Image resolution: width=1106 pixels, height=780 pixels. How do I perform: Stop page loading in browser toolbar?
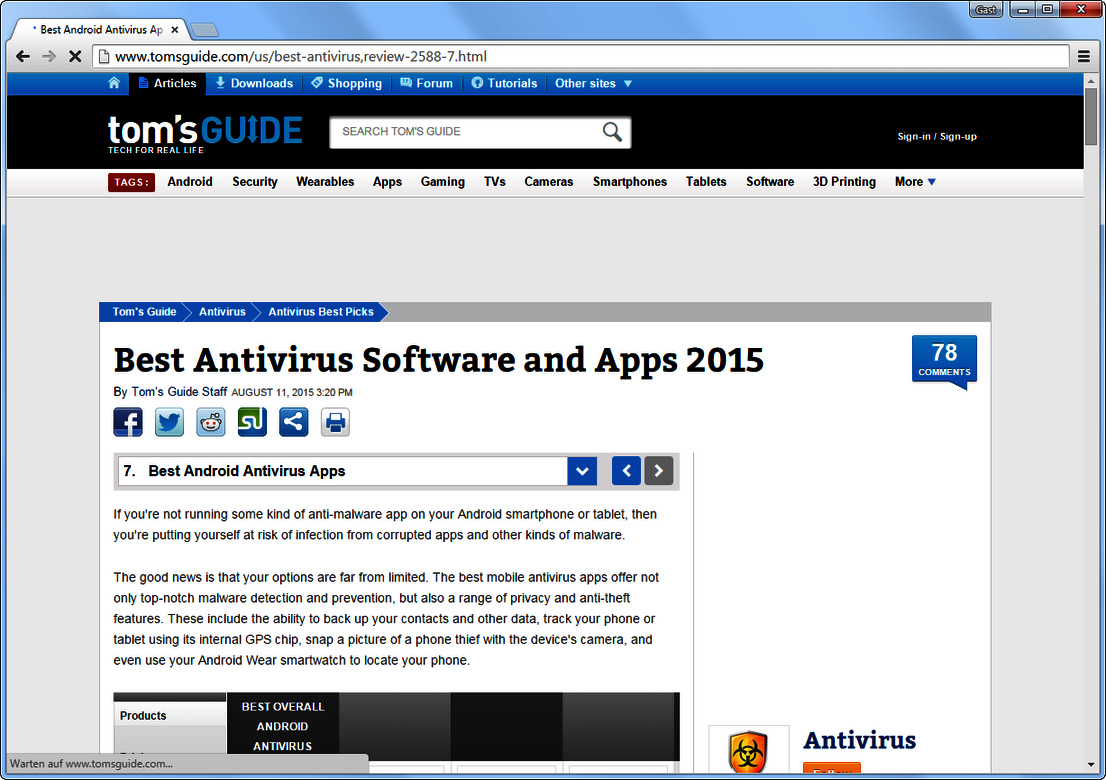click(74, 56)
